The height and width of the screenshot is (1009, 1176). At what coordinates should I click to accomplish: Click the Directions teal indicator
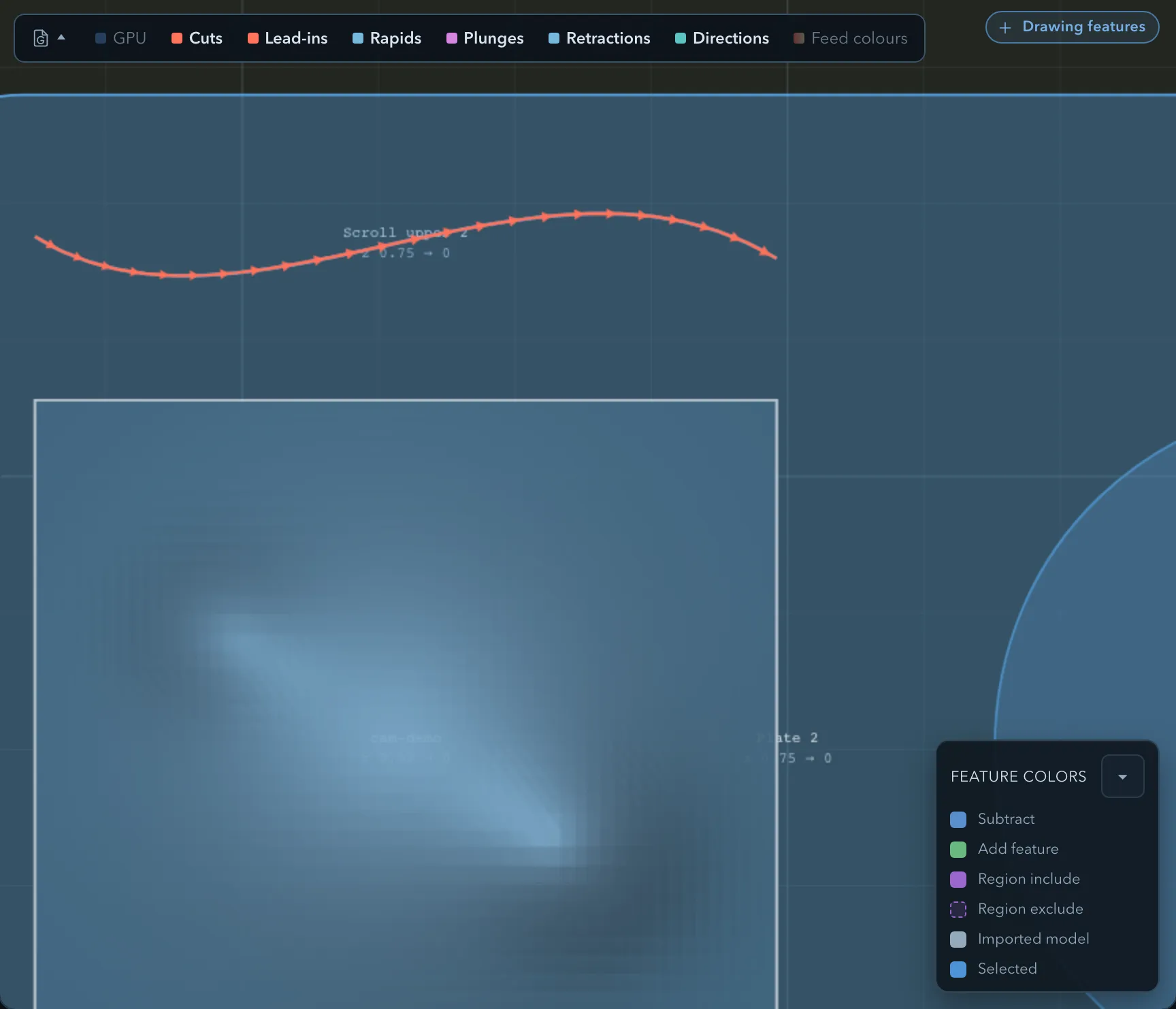[681, 38]
